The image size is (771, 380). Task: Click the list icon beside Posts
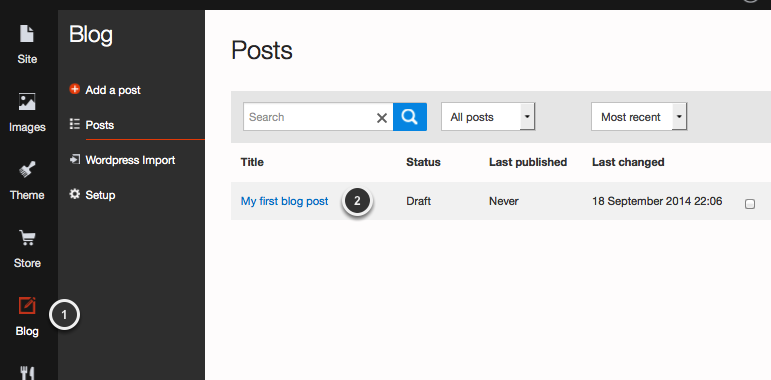pos(75,124)
